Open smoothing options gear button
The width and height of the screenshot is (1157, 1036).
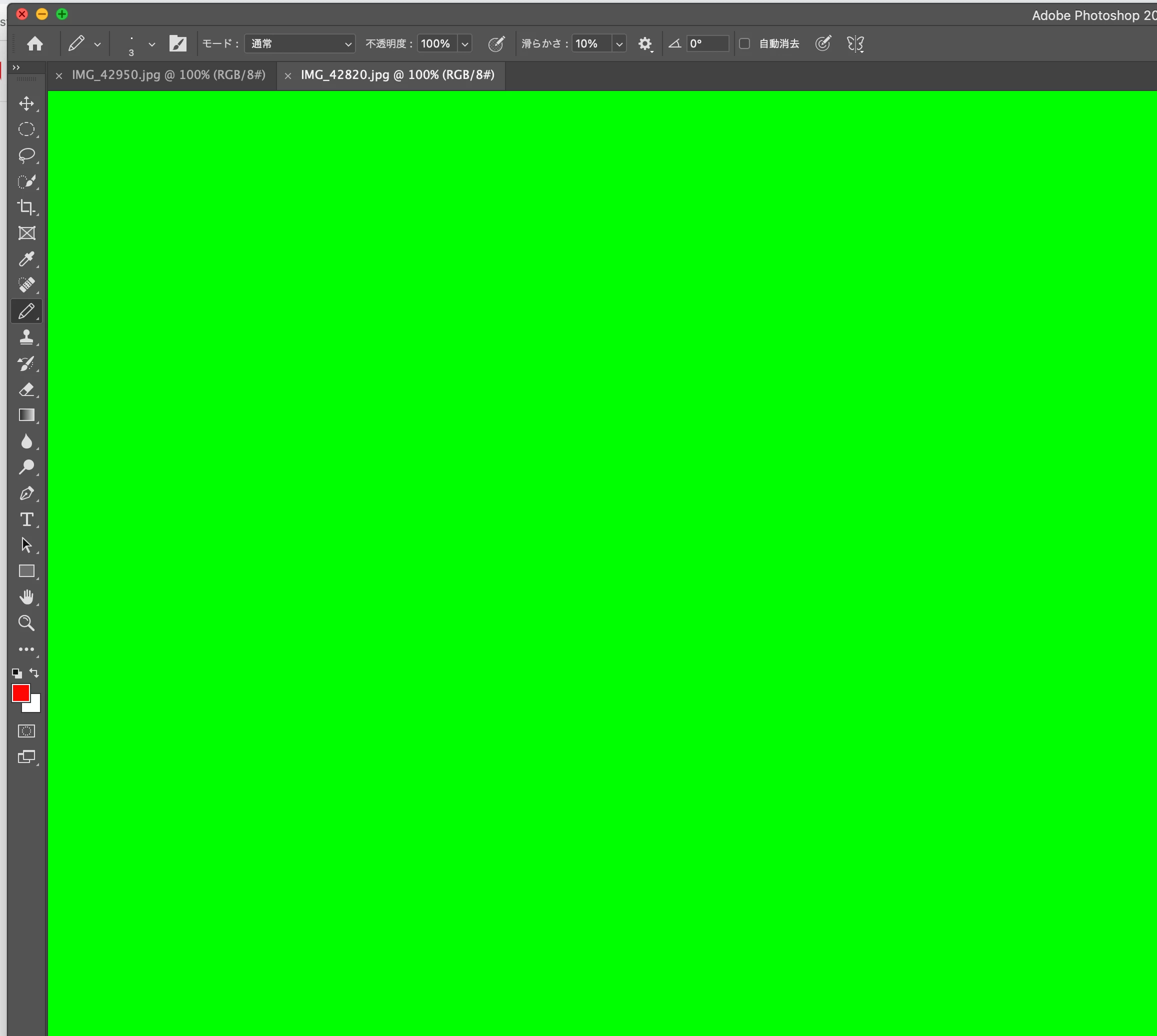pos(645,44)
